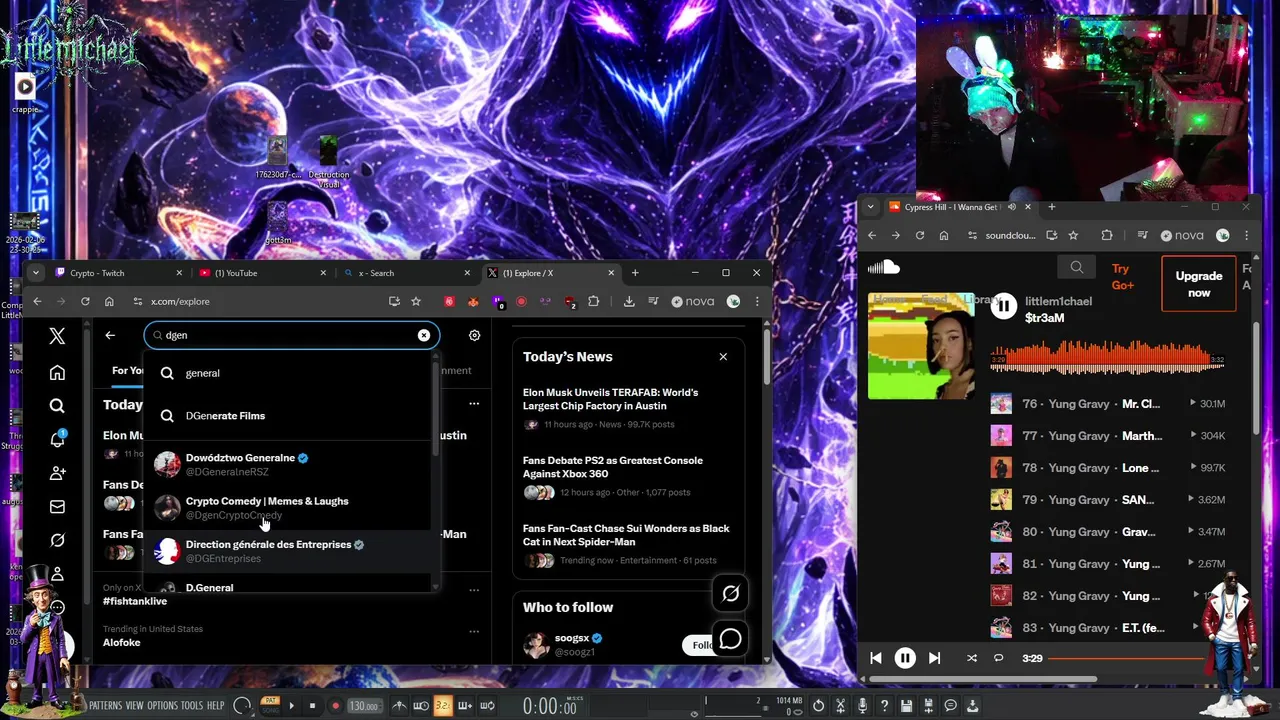Open X home from sidebar house icon
This screenshot has height=720, width=1280.
57,373
